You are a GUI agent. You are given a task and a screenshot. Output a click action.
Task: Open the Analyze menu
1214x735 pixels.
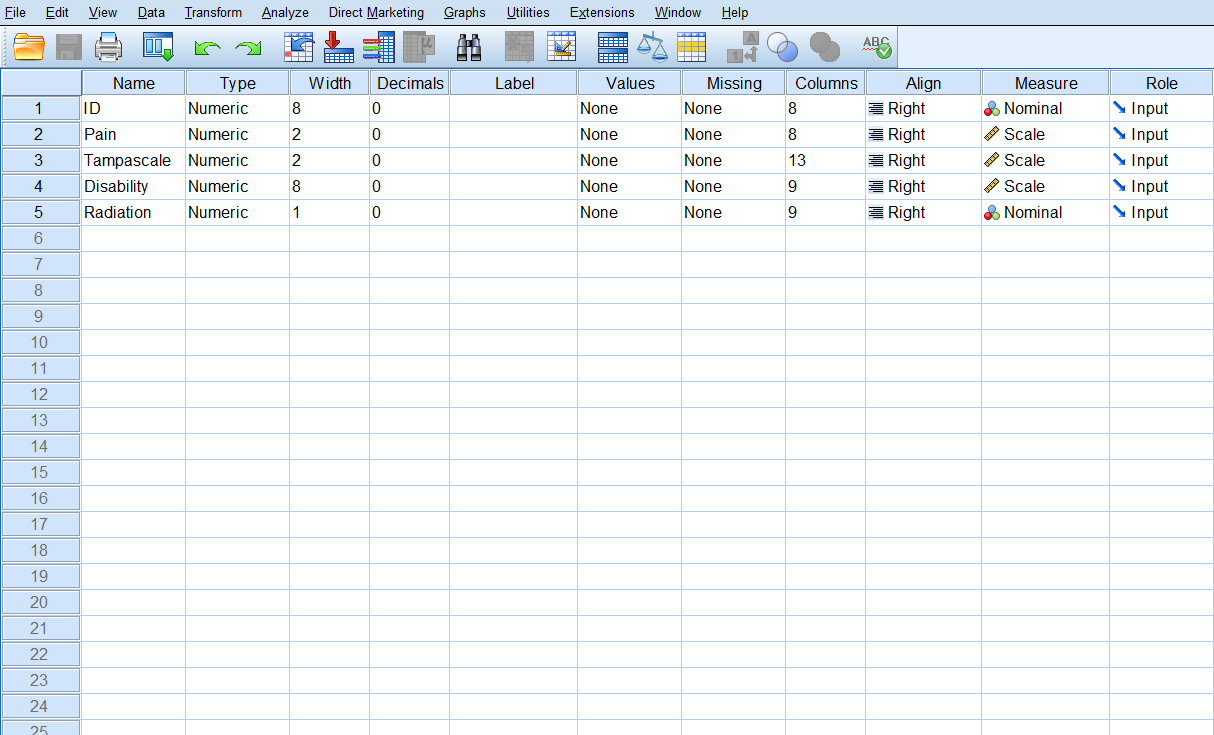click(285, 13)
